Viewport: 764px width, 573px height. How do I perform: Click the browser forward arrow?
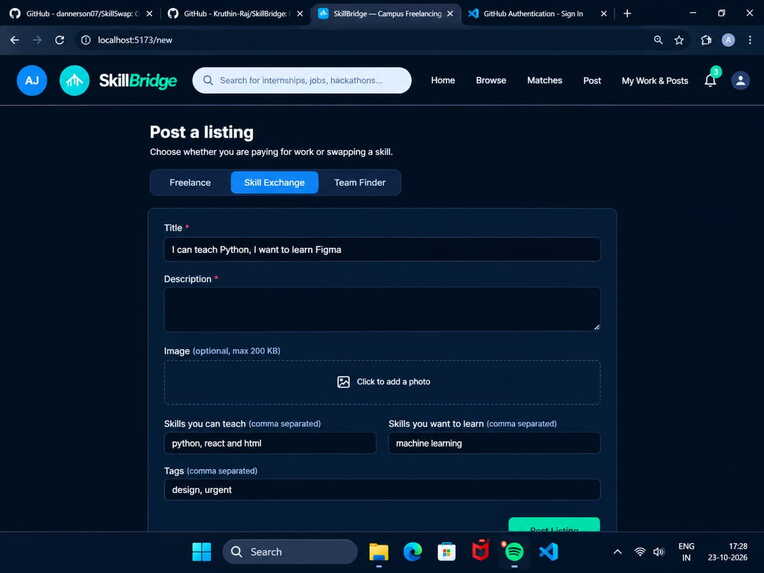37,40
